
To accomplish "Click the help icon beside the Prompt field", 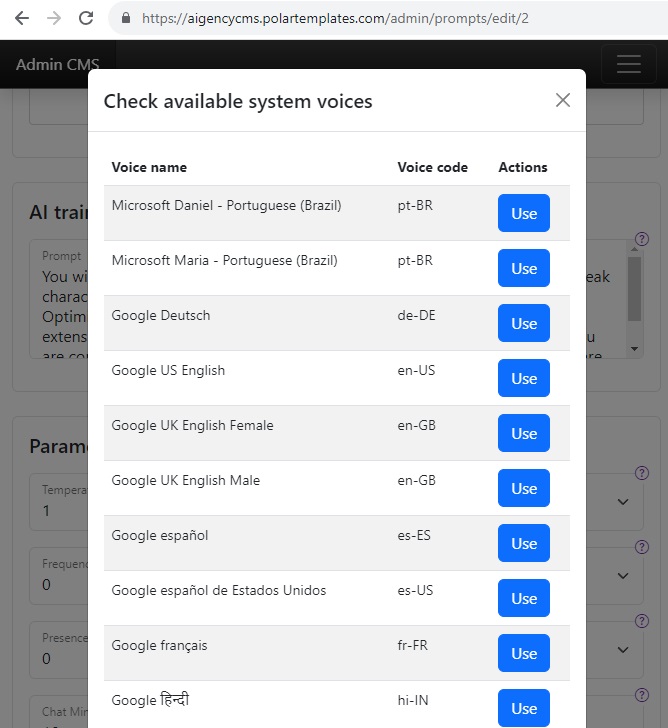I will pos(641,240).
